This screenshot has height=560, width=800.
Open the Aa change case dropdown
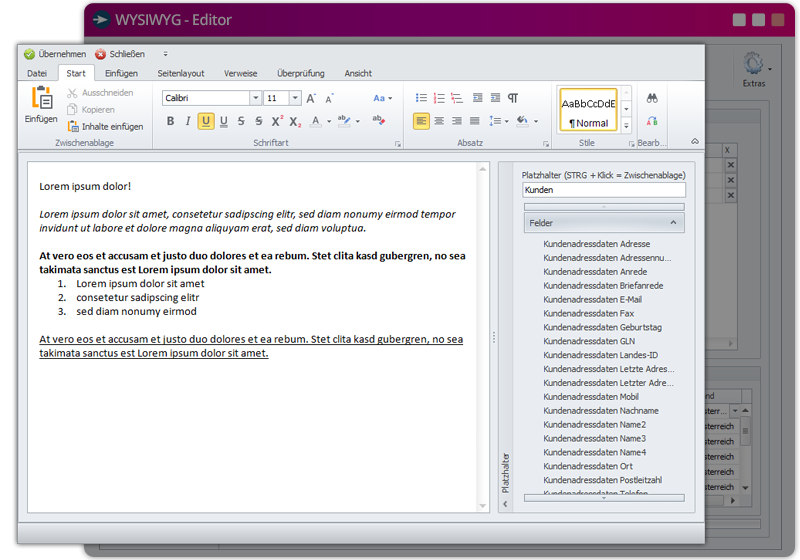(x=383, y=98)
